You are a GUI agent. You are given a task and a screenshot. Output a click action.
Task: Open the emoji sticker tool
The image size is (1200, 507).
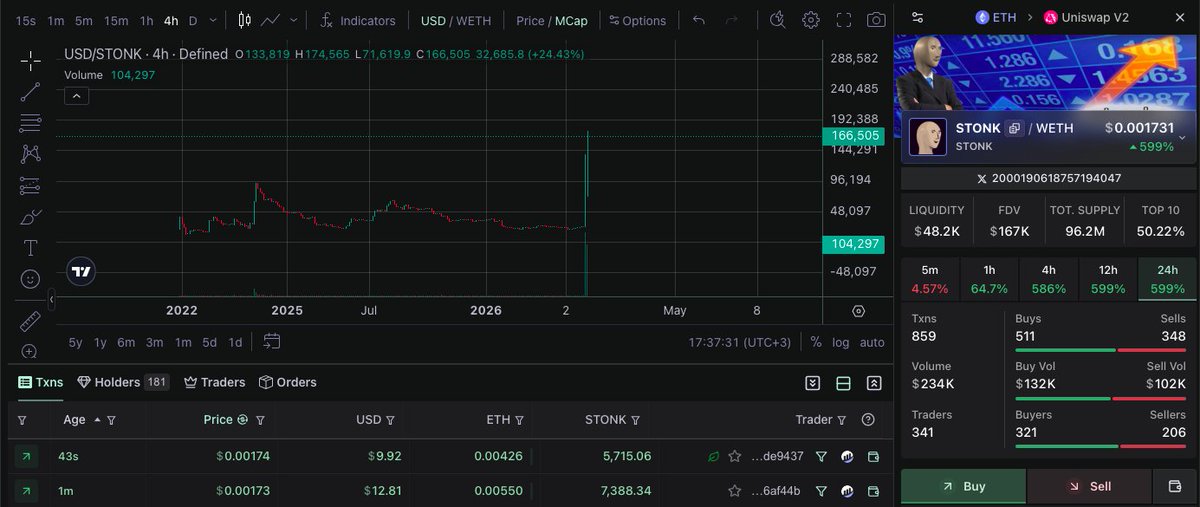(30, 278)
